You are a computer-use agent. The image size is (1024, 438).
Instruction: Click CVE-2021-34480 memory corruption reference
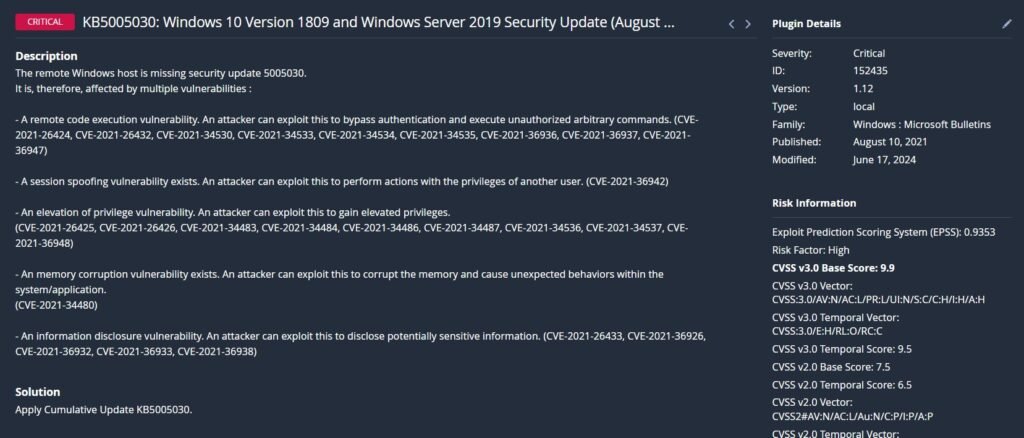pos(56,304)
